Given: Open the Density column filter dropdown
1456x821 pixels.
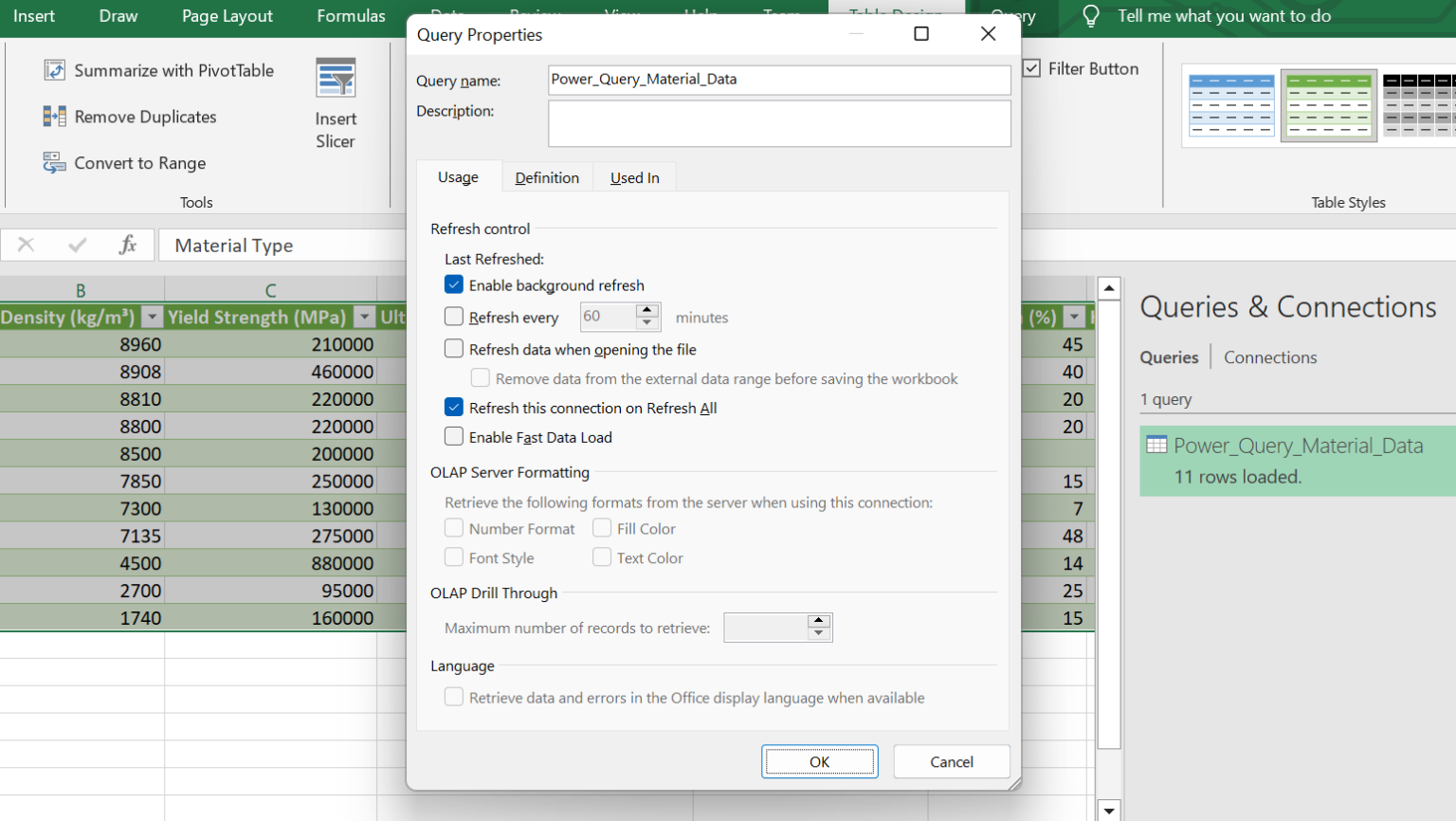Looking at the screenshot, I should click(x=152, y=317).
